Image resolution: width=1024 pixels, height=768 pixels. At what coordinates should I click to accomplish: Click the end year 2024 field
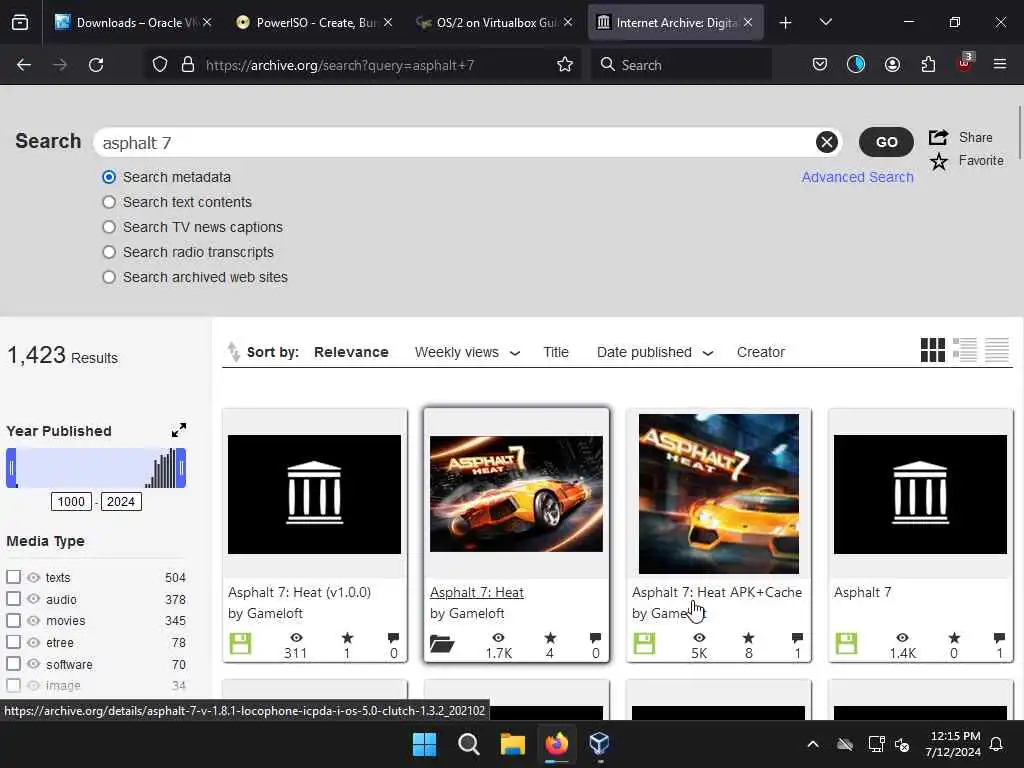121,502
